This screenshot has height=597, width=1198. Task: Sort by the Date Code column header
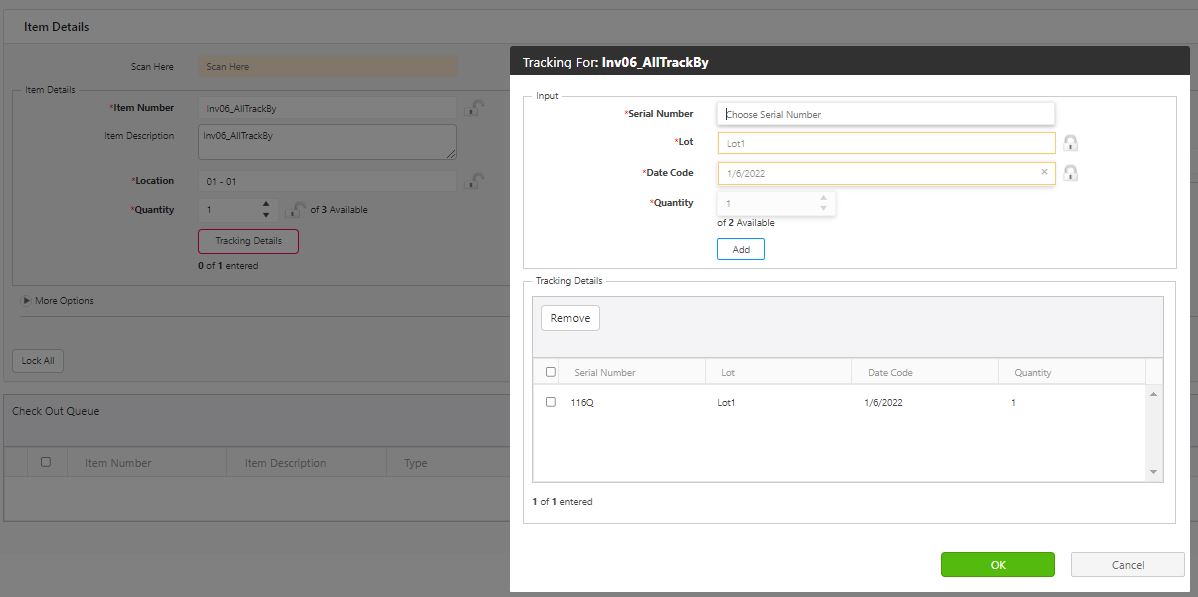(x=889, y=372)
